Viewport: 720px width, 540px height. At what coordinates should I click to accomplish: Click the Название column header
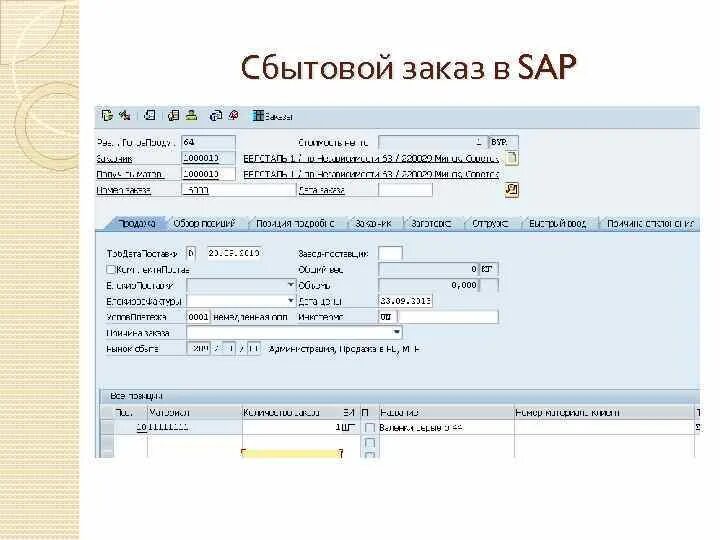click(x=445, y=412)
